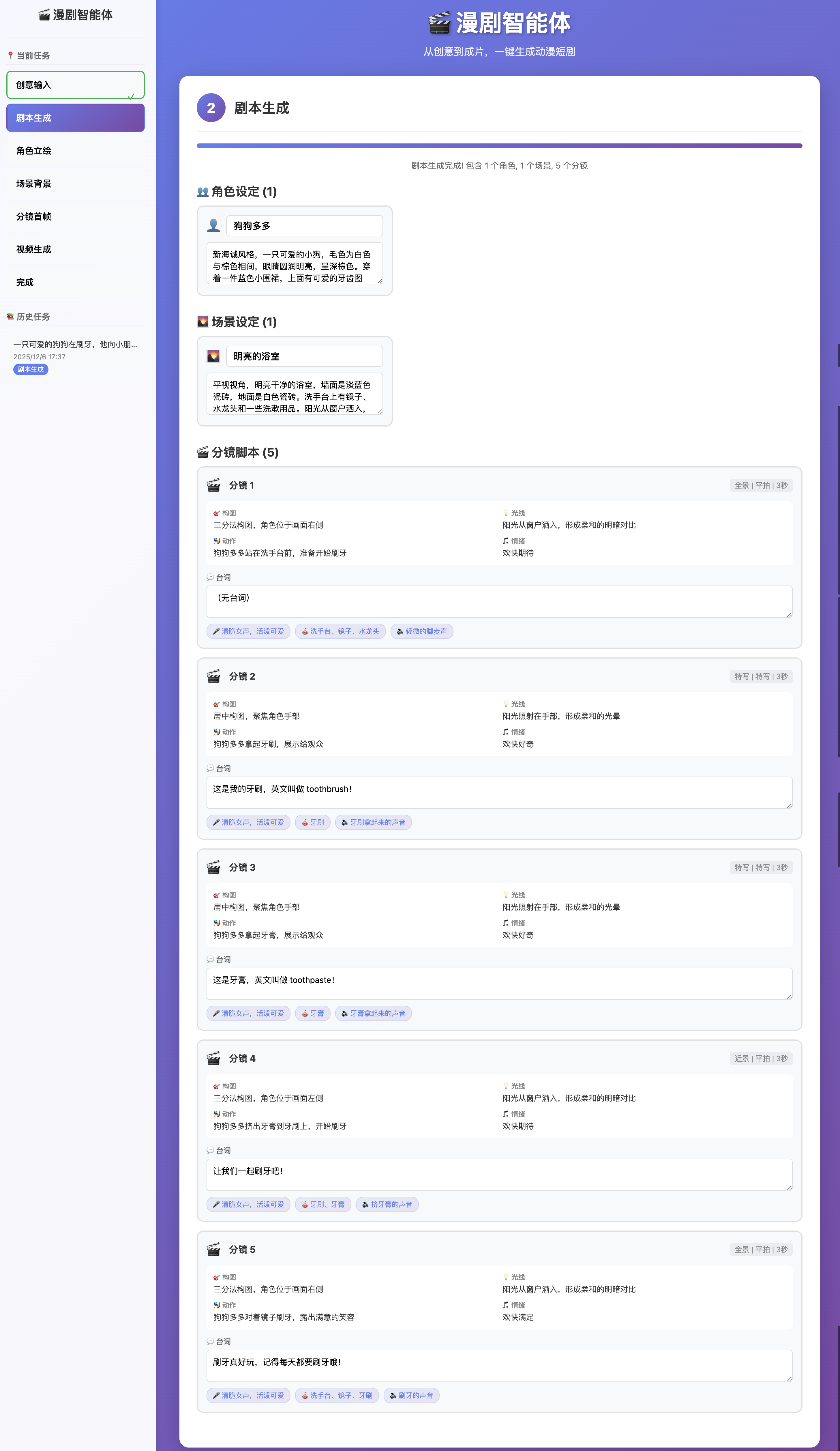Click the 剧本生成 badge under history task
This screenshot has width=840, height=1451.
[x=31, y=370]
